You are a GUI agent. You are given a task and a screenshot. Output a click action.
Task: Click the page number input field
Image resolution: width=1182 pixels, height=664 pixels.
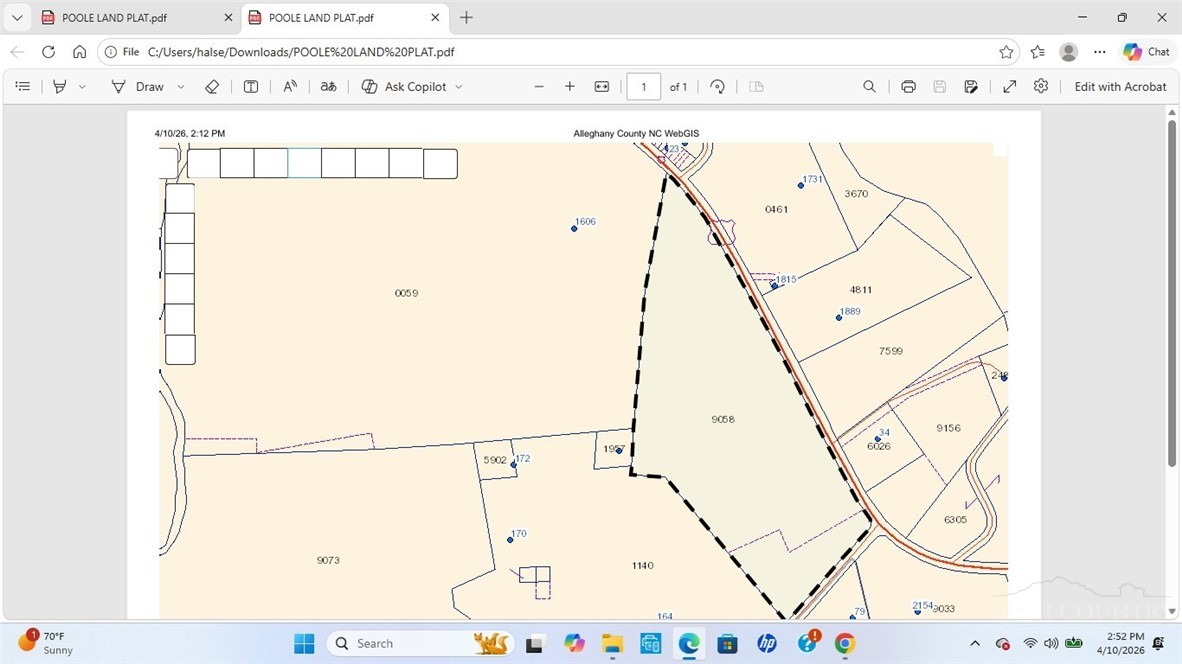click(x=643, y=87)
